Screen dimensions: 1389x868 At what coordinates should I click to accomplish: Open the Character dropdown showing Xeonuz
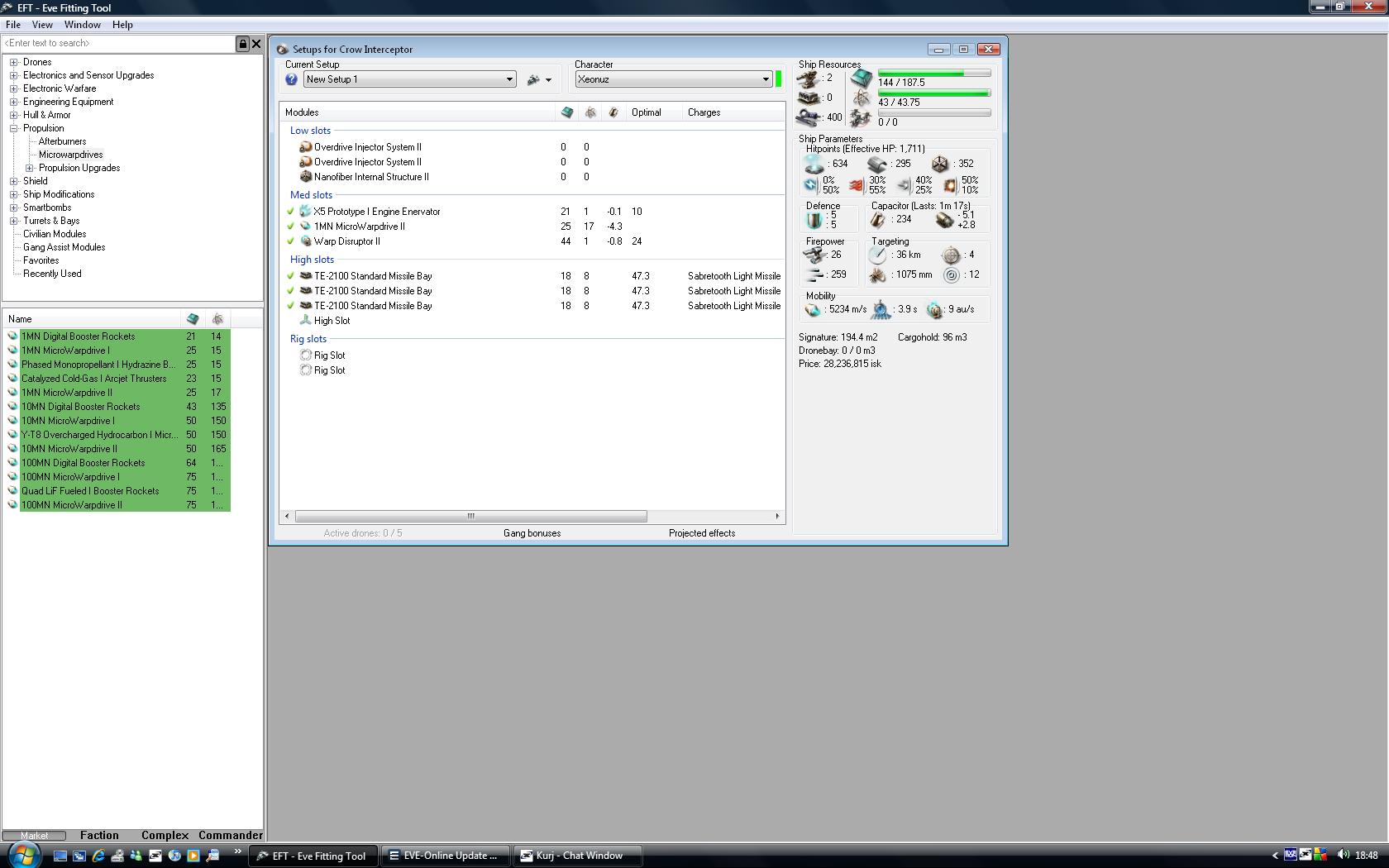click(x=674, y=79)
